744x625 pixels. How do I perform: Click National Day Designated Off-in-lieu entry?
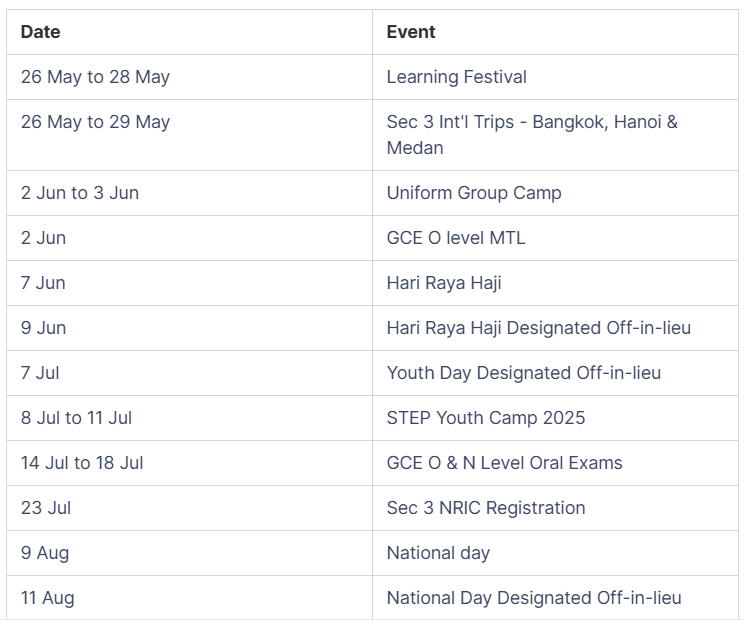pos(534,598)
